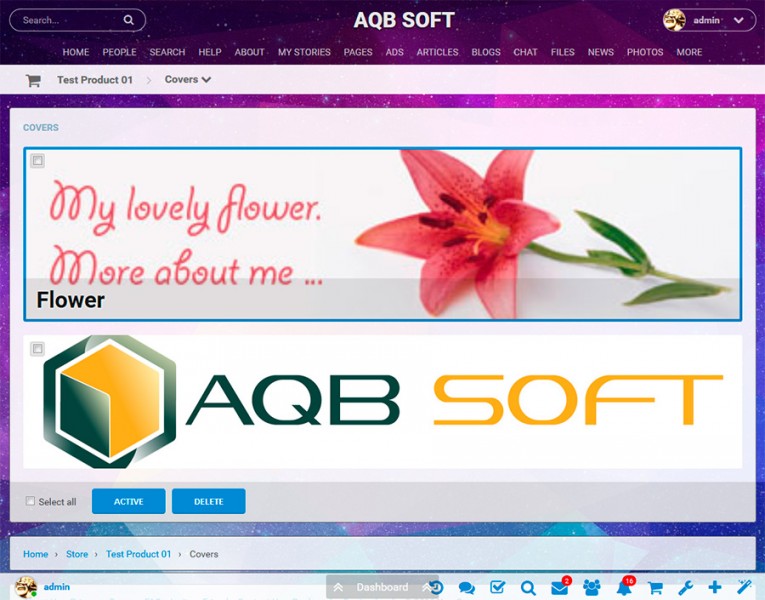This screenshot has width=765, height=600.
Task: Open BLOGS in the navigation bar
Action: (486, 52)
